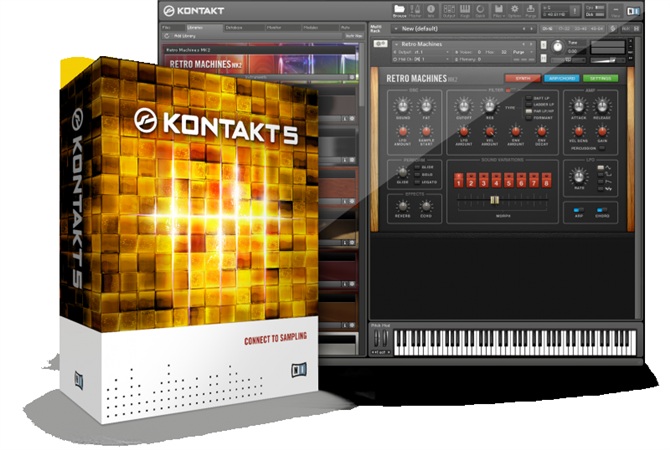Enable the Percussion switch in AMP section
The width and height of the screenshot is (670, 450).
(x=602, y=148)
